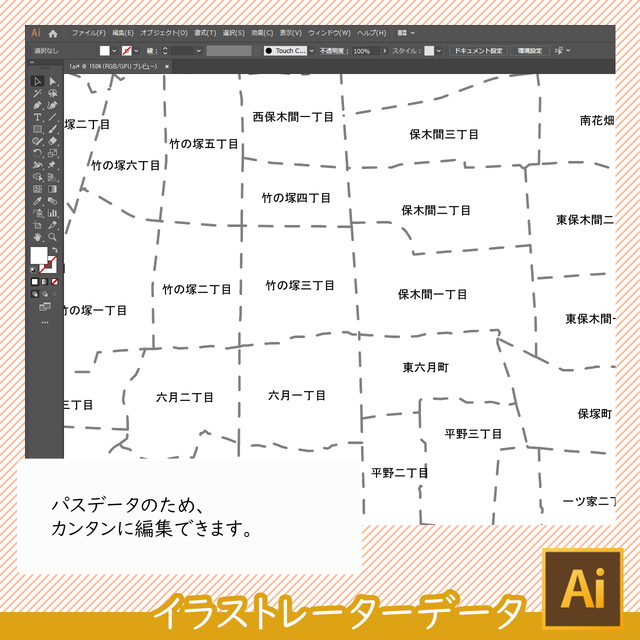Reset to default fill and stroke
This screenshot has height=640, width=640.
coord(33,270)
